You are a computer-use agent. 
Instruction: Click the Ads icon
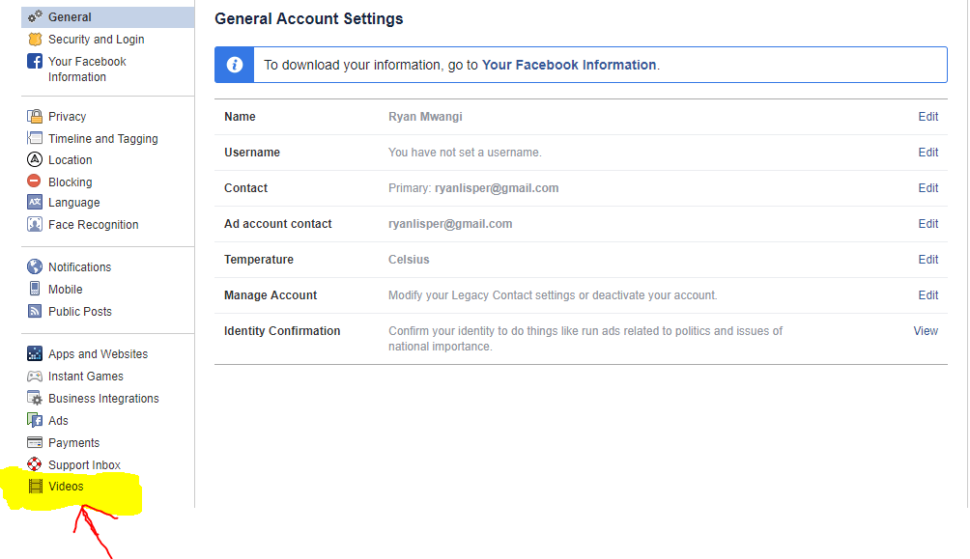pos(35,420)
